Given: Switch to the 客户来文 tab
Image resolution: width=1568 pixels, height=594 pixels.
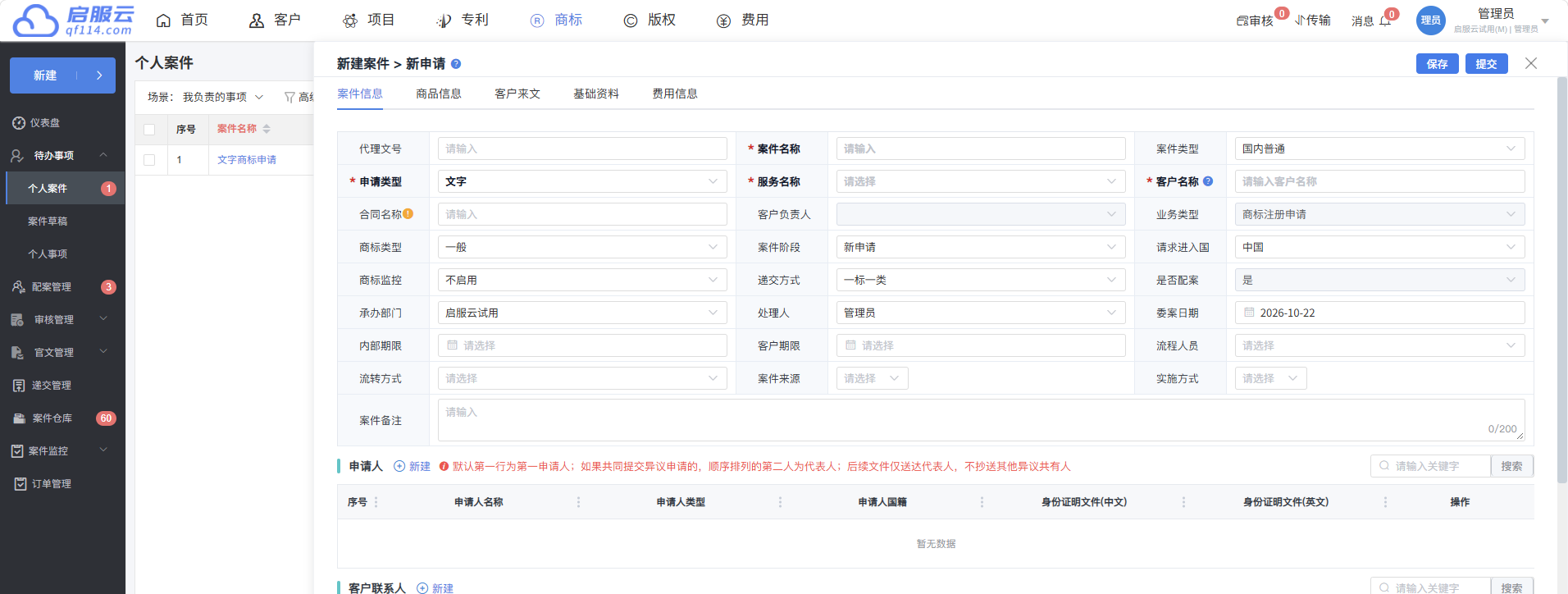Looking at the screenshot, I should pos(517,94).
